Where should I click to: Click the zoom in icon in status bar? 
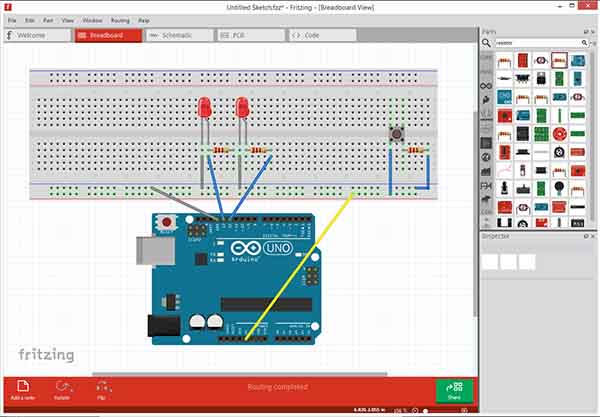[464, 410]
